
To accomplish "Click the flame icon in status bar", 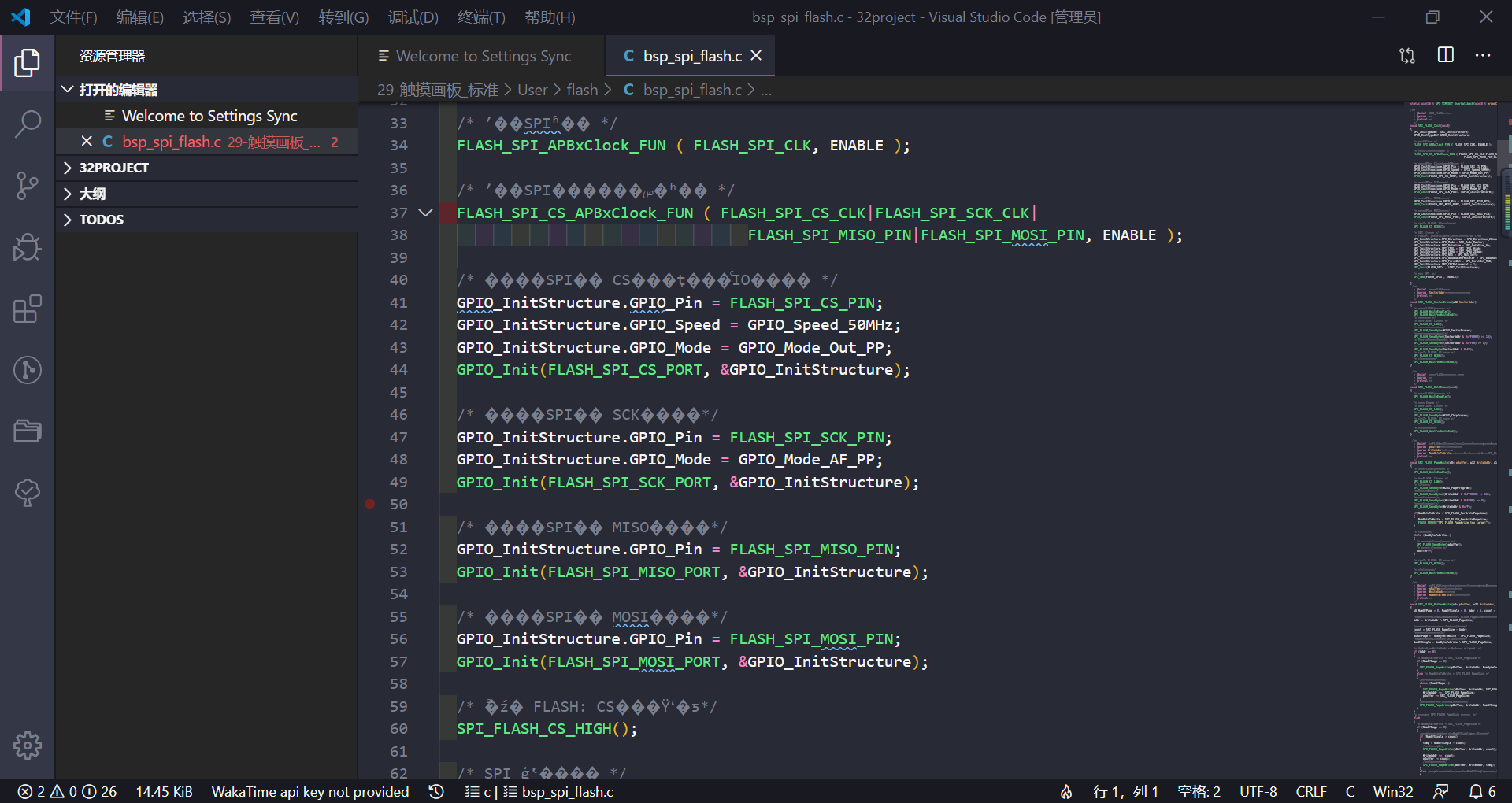I will pos(1066,791).
